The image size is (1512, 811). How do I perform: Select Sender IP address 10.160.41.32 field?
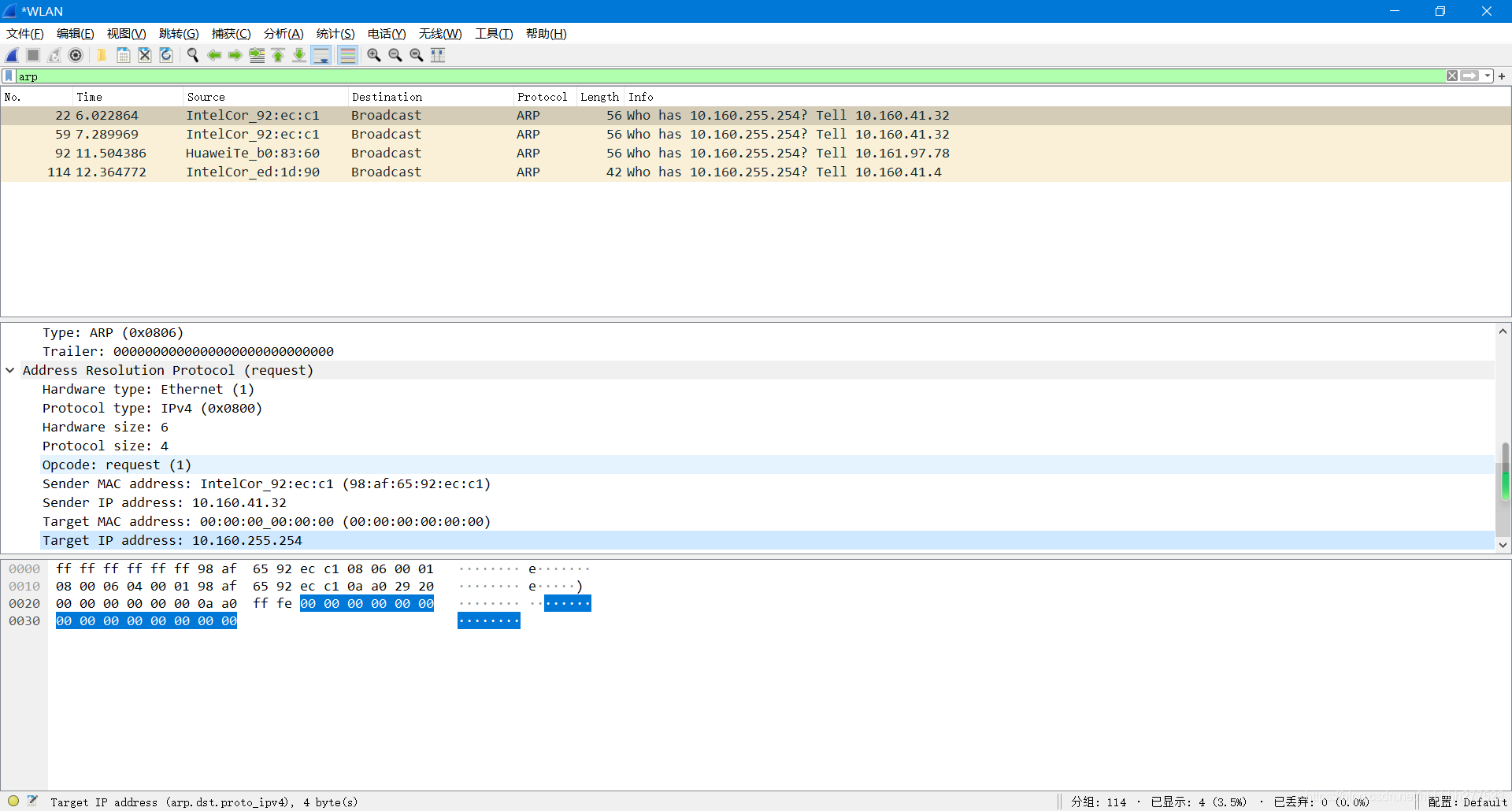(x=767, y=503)
